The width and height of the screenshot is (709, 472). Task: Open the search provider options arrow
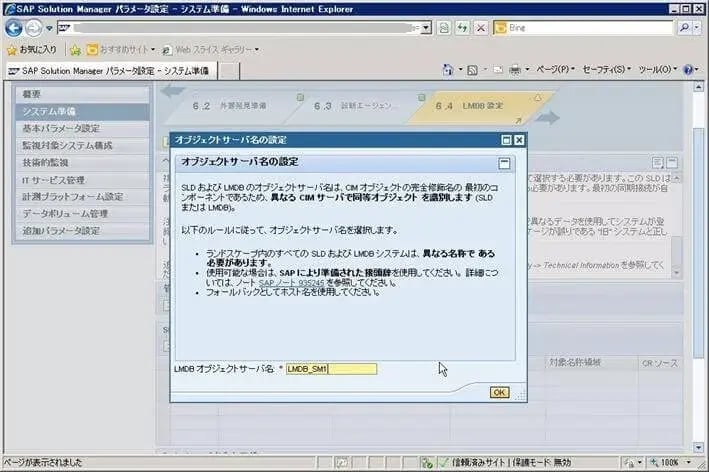[x=697, y=28]
